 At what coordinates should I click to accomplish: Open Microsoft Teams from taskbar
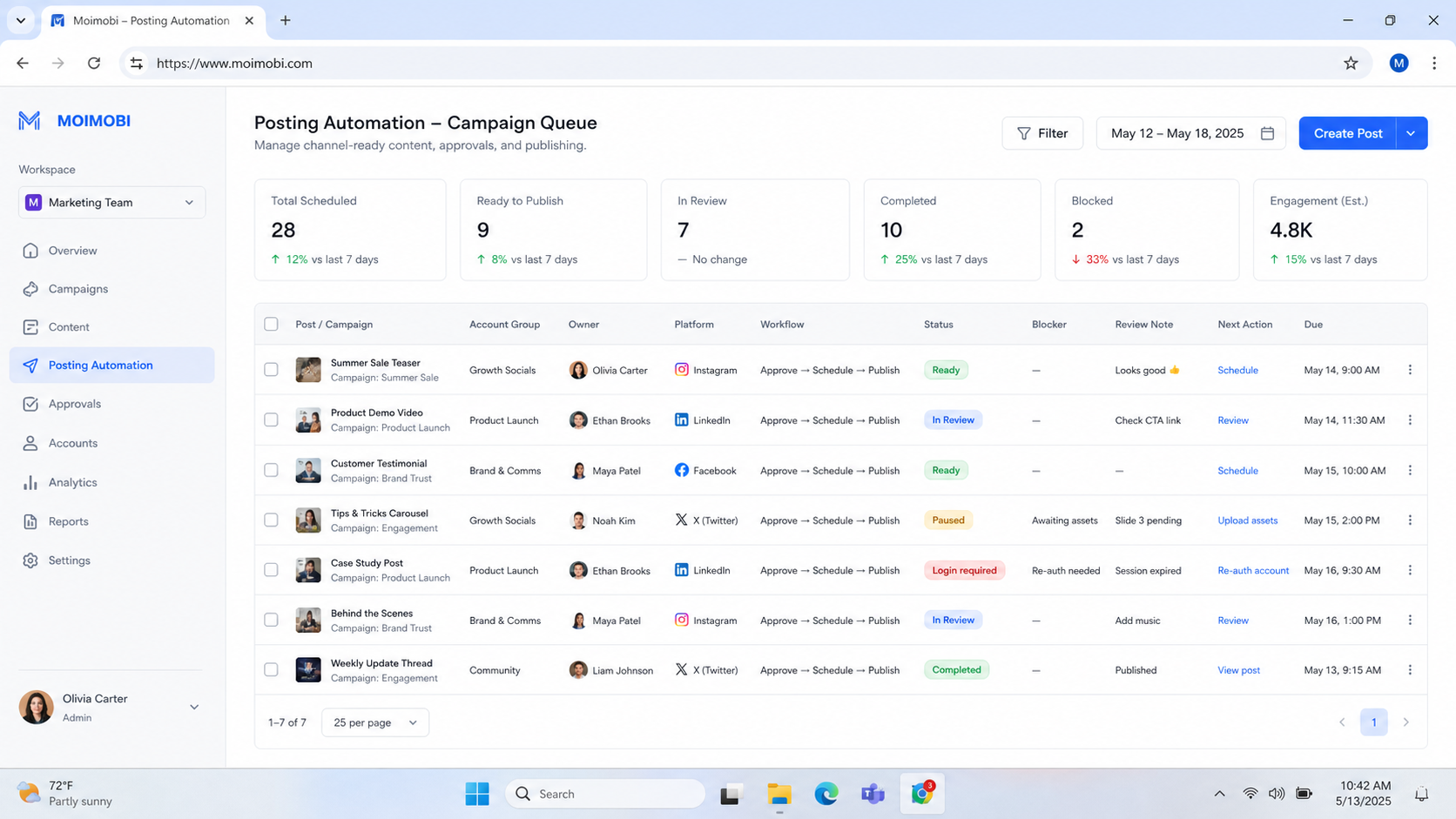[x=873, y=794]
